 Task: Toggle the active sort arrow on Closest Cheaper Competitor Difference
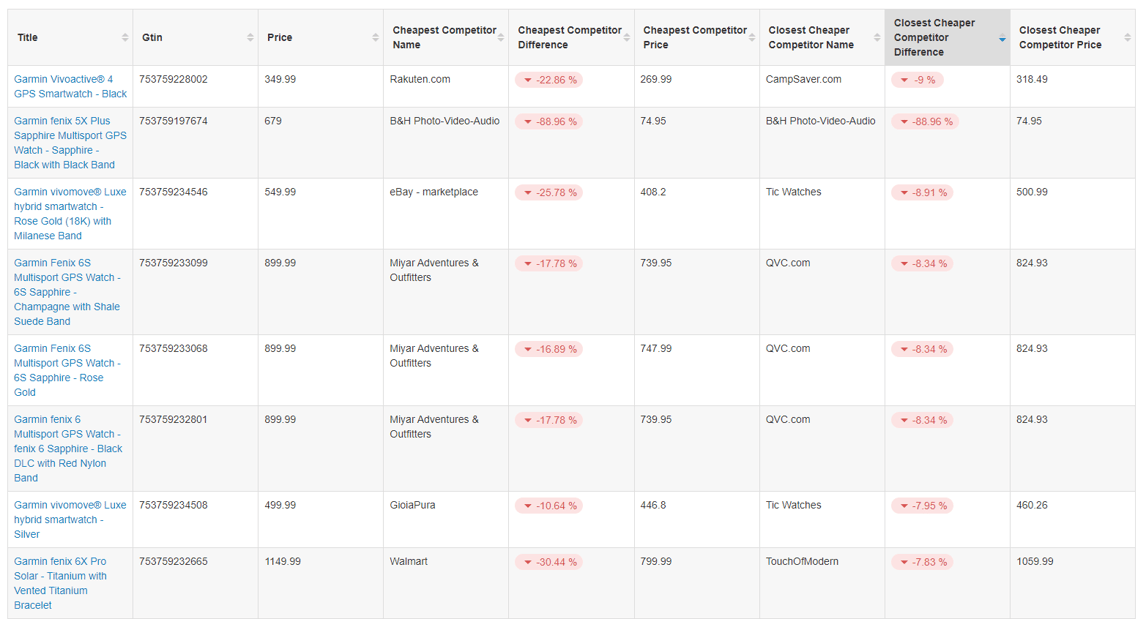click(x=1002, y=38)
